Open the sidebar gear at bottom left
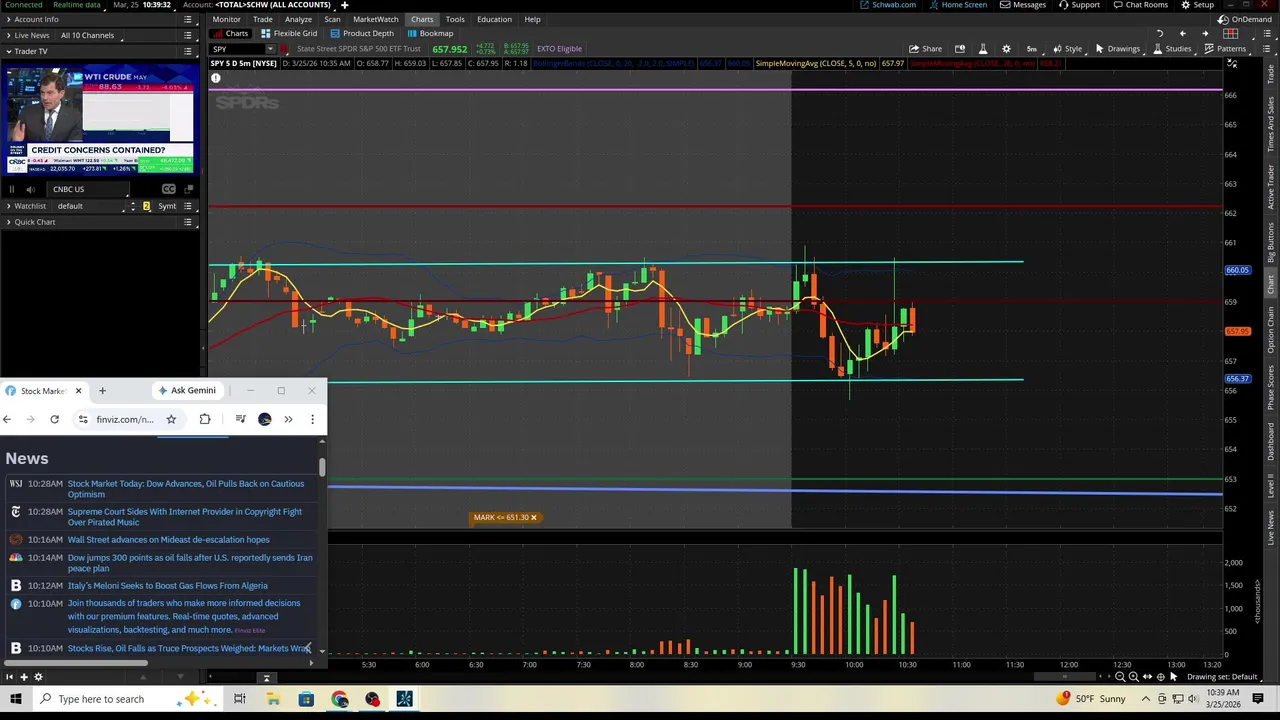Image resolution: width=1280 pixels, height=720 pixels. tap(39, 677)
